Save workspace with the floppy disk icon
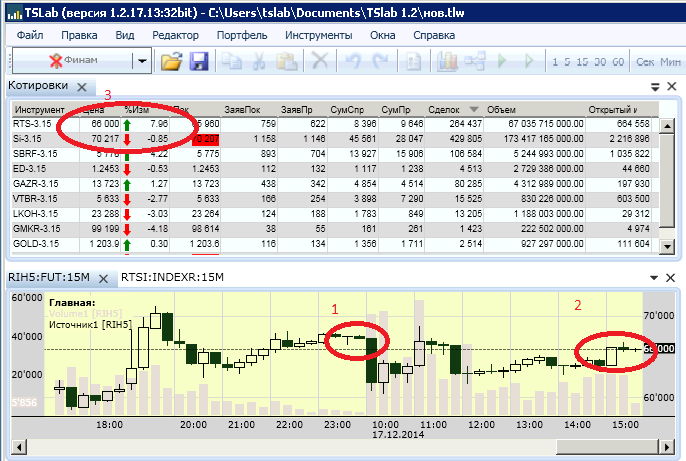686x461 pixels. [199, 61]
